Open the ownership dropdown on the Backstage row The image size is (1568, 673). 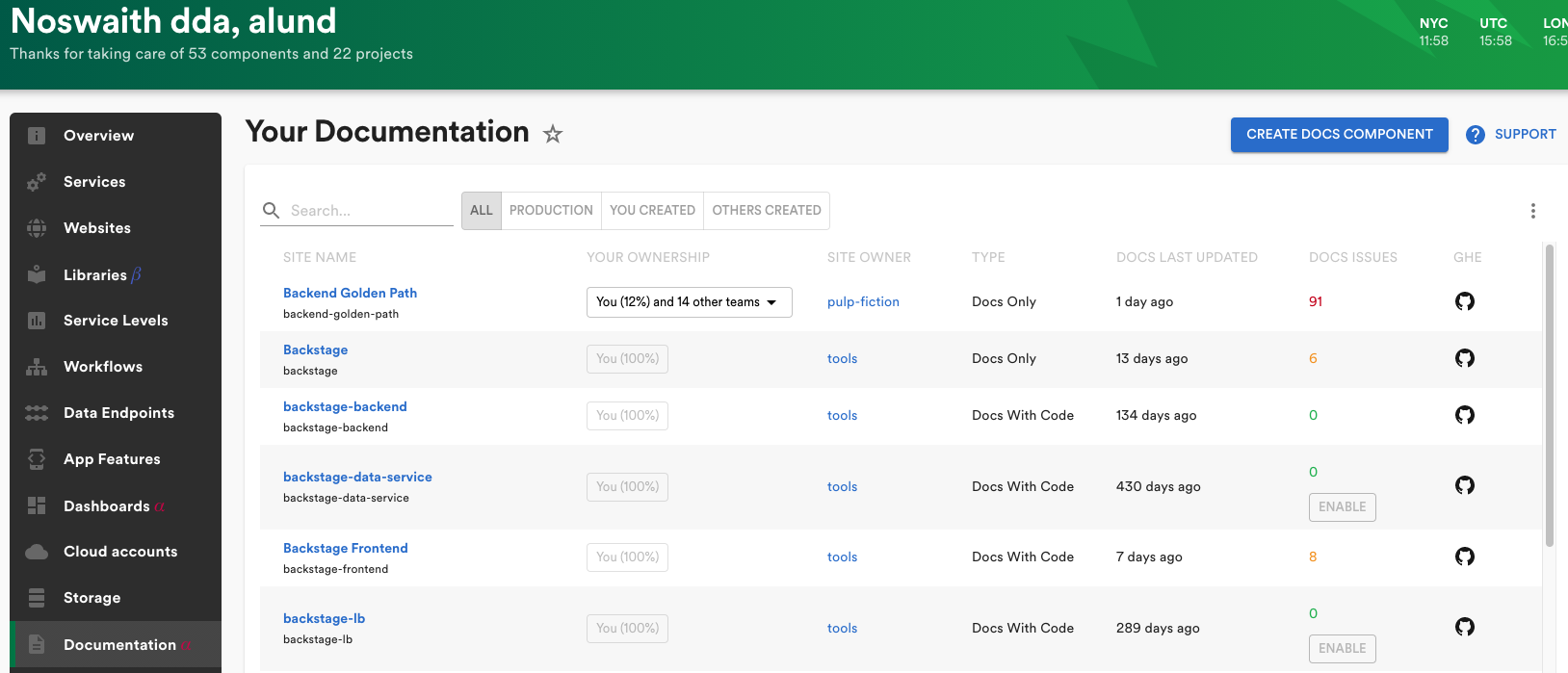tap(627, 359)
